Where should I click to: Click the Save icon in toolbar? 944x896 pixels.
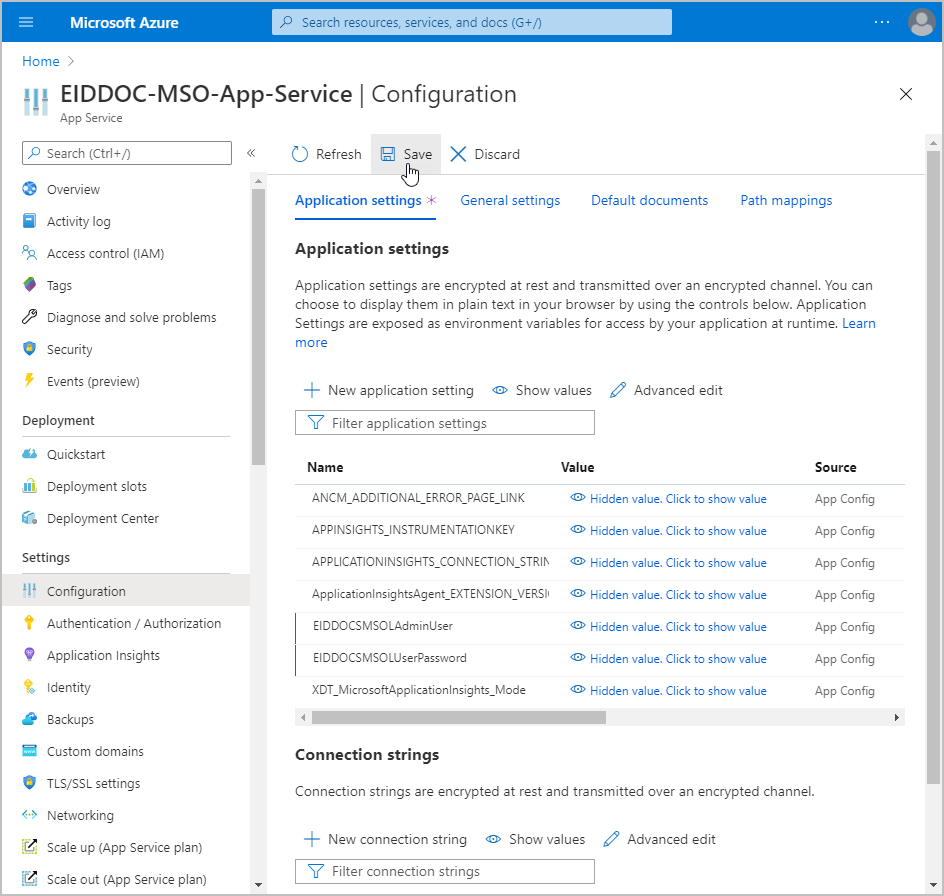coord(388,154)
